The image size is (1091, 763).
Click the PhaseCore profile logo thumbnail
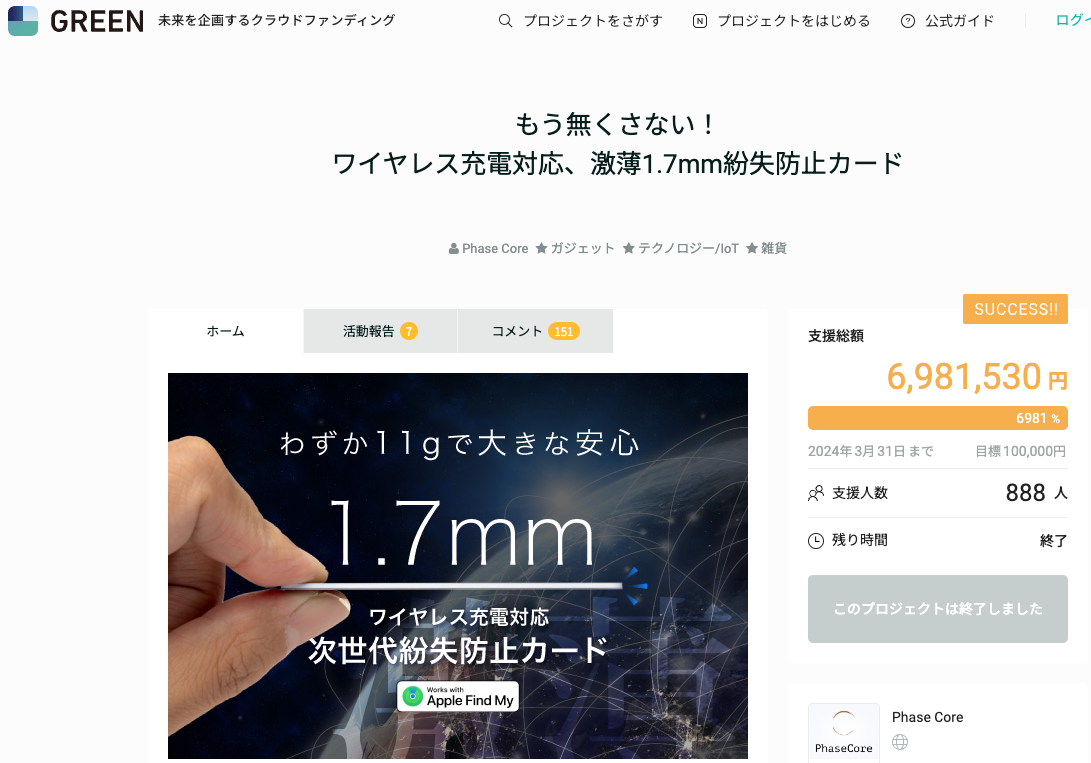(843, 733)
